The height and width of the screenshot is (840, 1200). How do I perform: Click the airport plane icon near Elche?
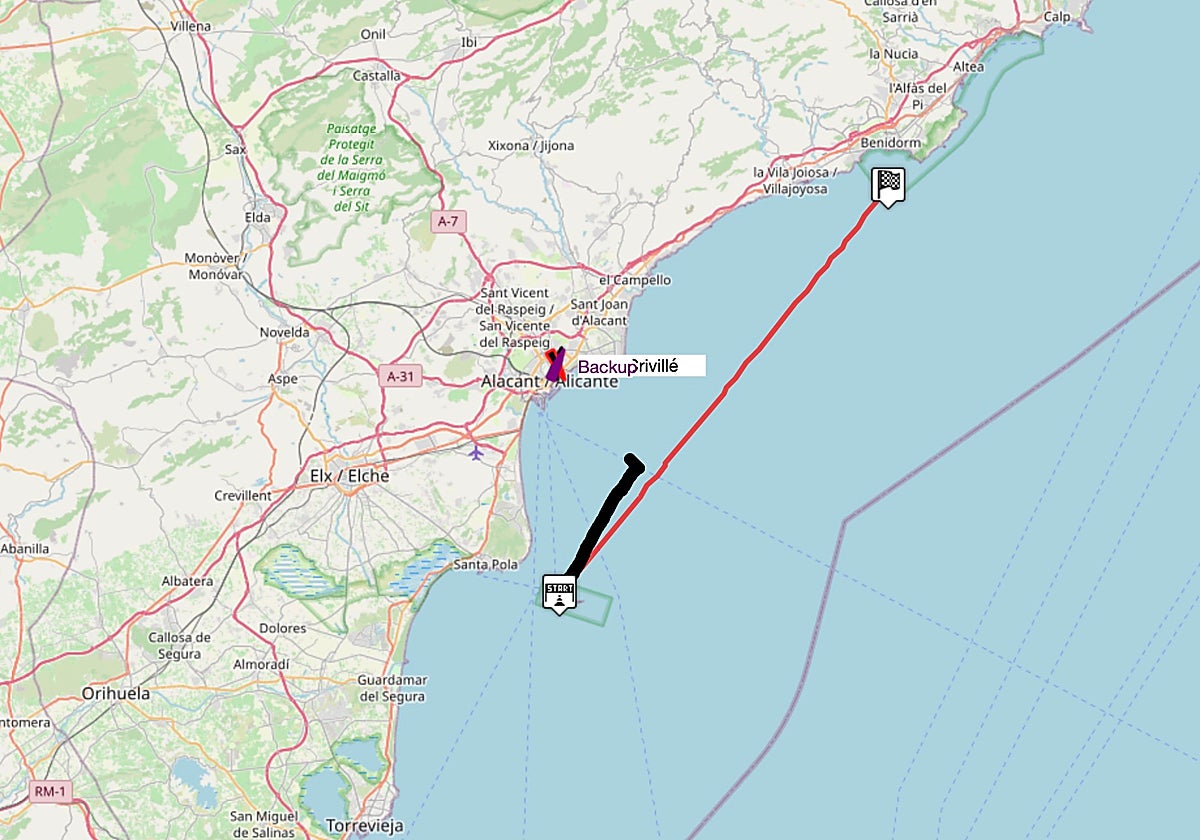[476, 452]
